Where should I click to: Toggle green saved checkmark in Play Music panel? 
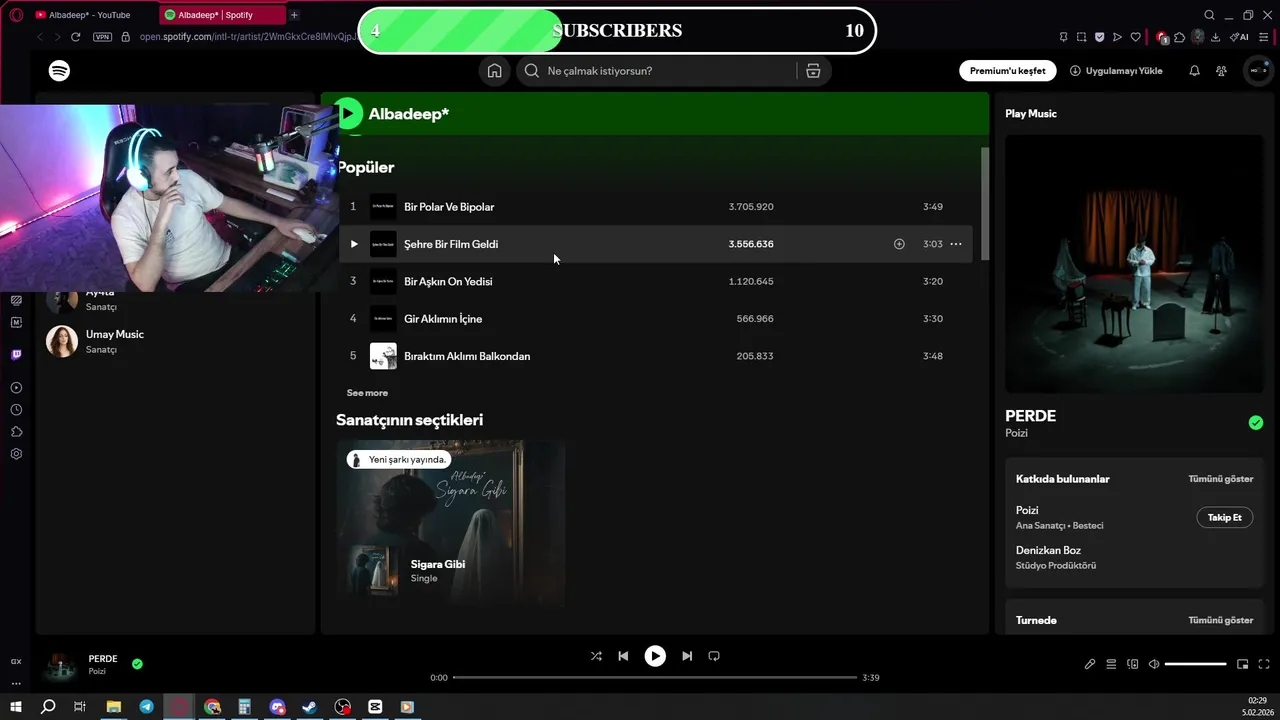[x=1256, y=423]
